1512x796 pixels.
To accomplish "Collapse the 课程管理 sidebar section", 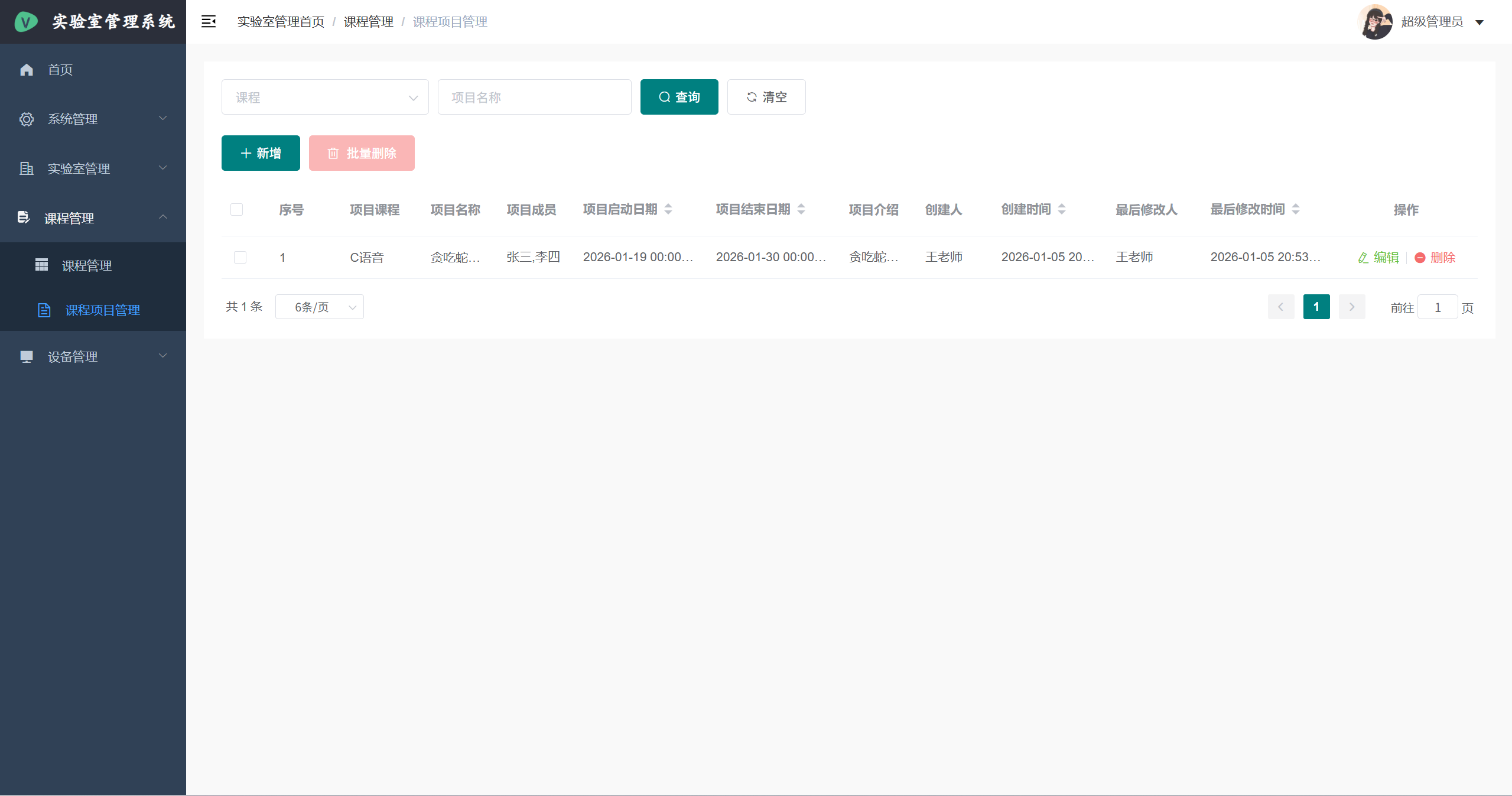I will click(163, 217).
